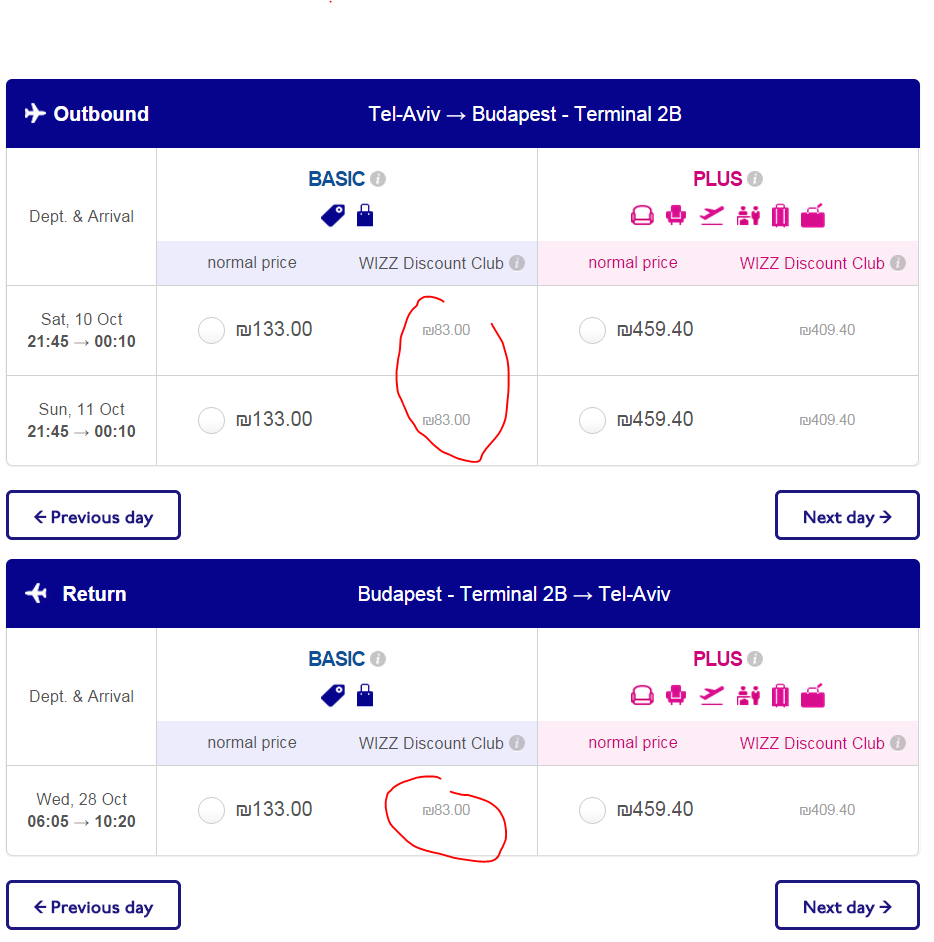Click the outbound BASIC price tag icon
This screenshot has width=934, height=942.
click(333, 216)
